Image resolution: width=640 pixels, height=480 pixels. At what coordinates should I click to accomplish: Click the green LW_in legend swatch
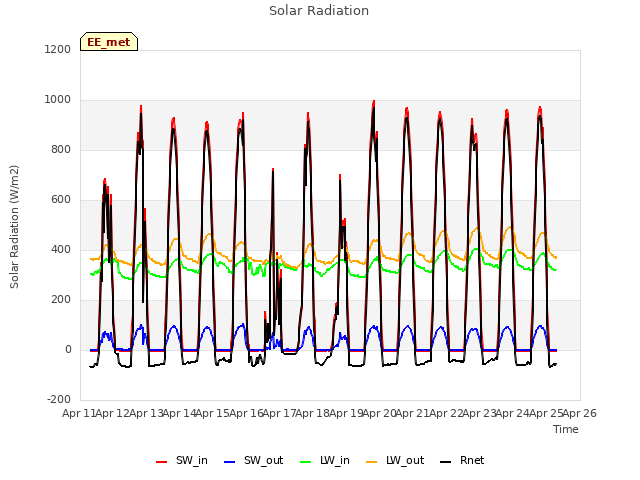[306, 462]
